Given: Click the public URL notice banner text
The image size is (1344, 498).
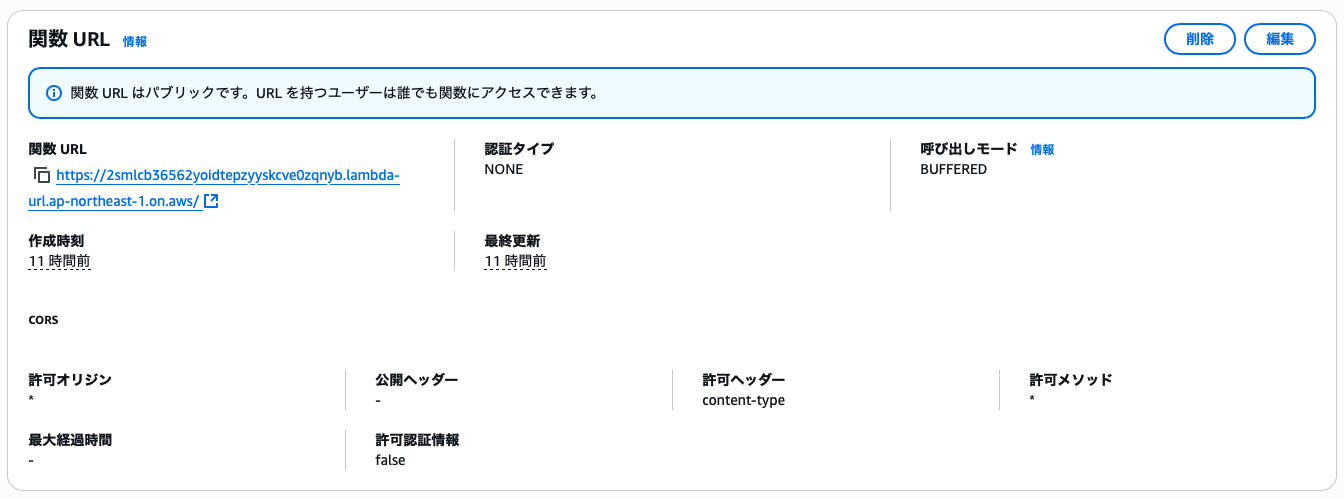Looking at the screenshot, I should pos(334,94).
